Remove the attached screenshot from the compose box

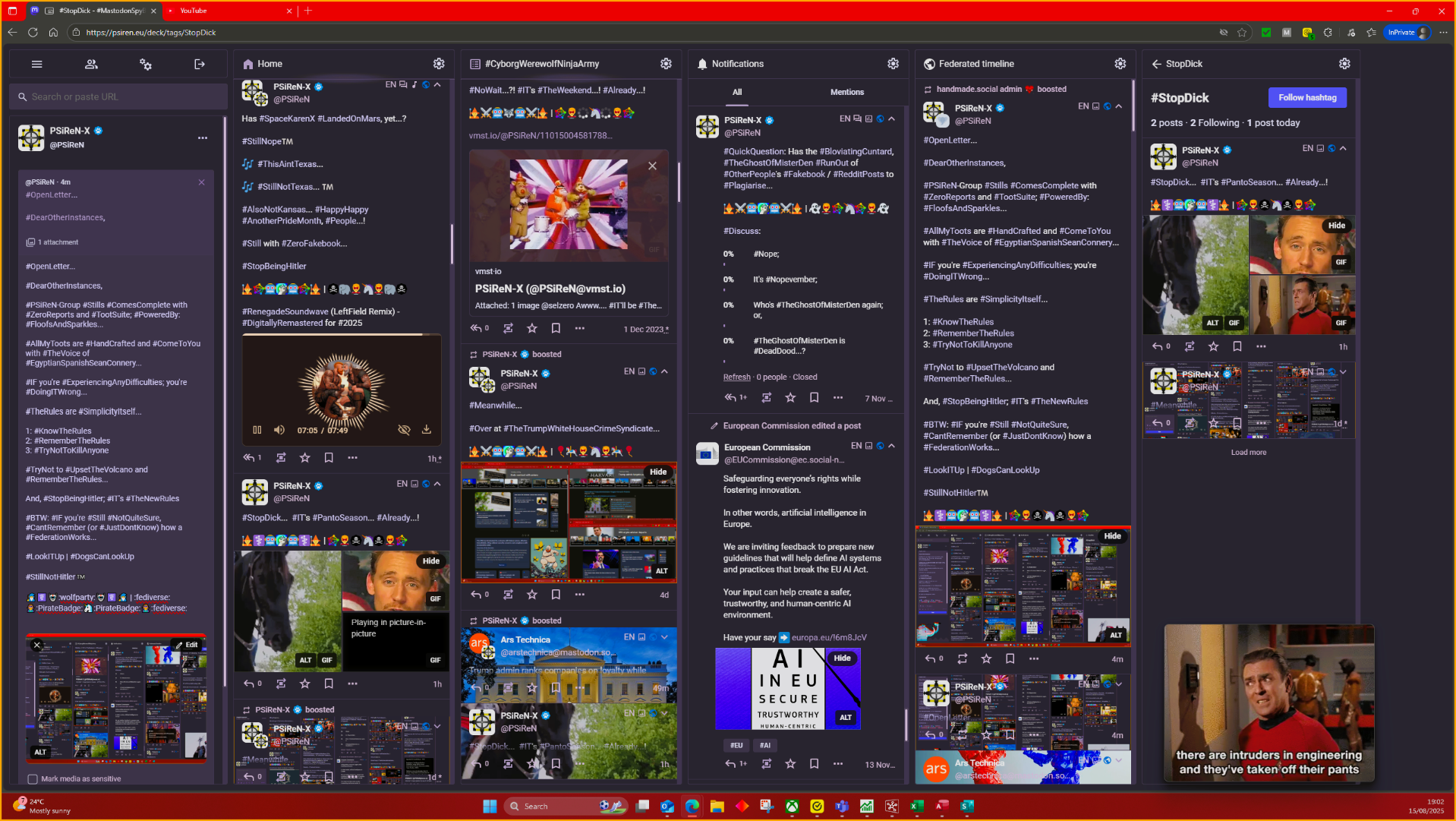coord(36,645)
